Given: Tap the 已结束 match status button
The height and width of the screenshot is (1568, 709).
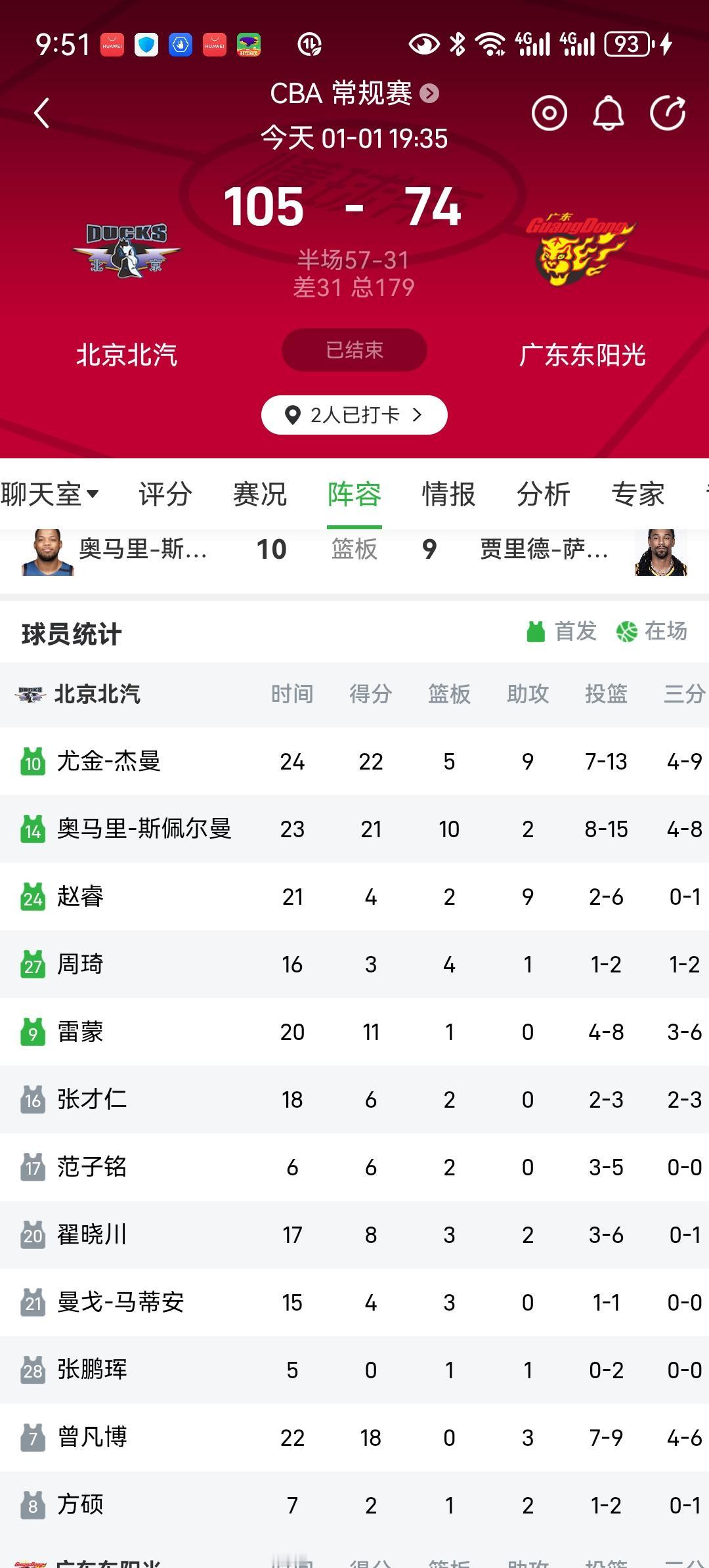Looking at the screenshot, I should pyautogui.click(x=354, y=350).
